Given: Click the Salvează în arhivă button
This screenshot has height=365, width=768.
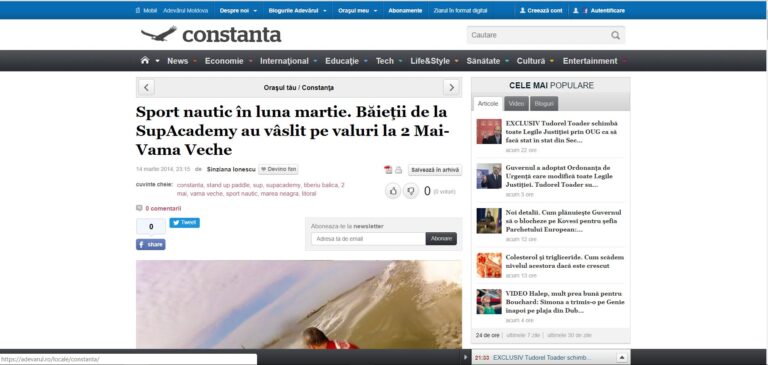Looking at the screenshot, I should click(435, 170).
